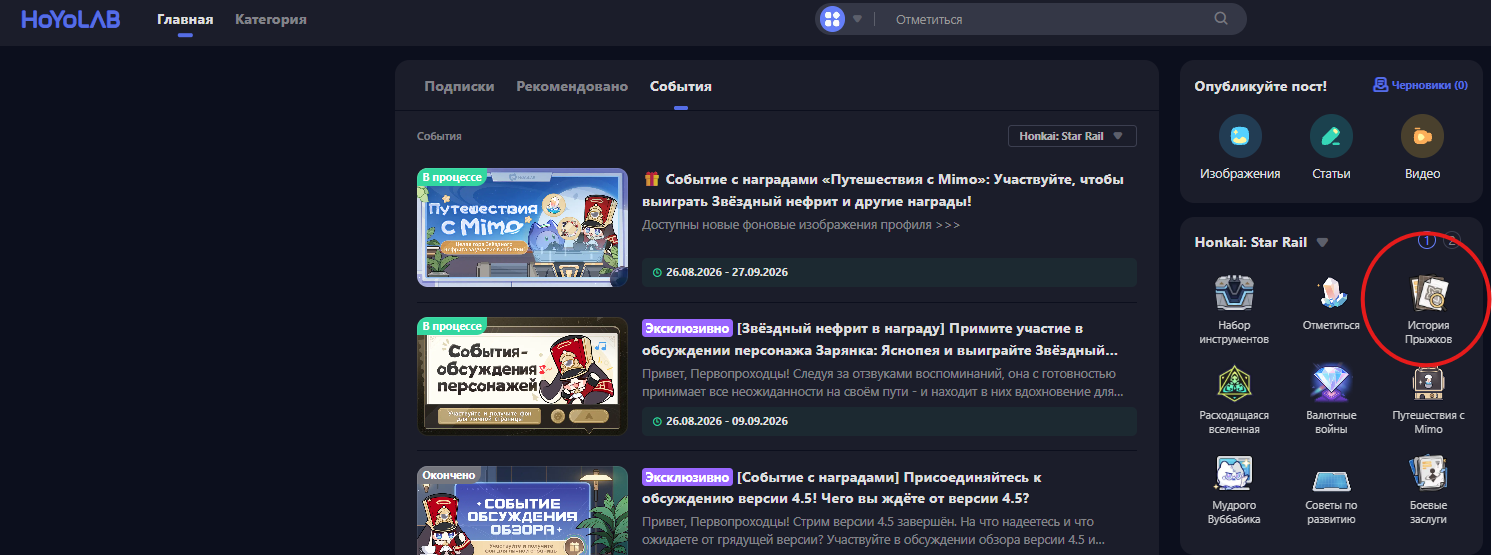The image size is (1492, 555).
Task: Click the gift icon before Mimo event title
Action: [651, 179]
